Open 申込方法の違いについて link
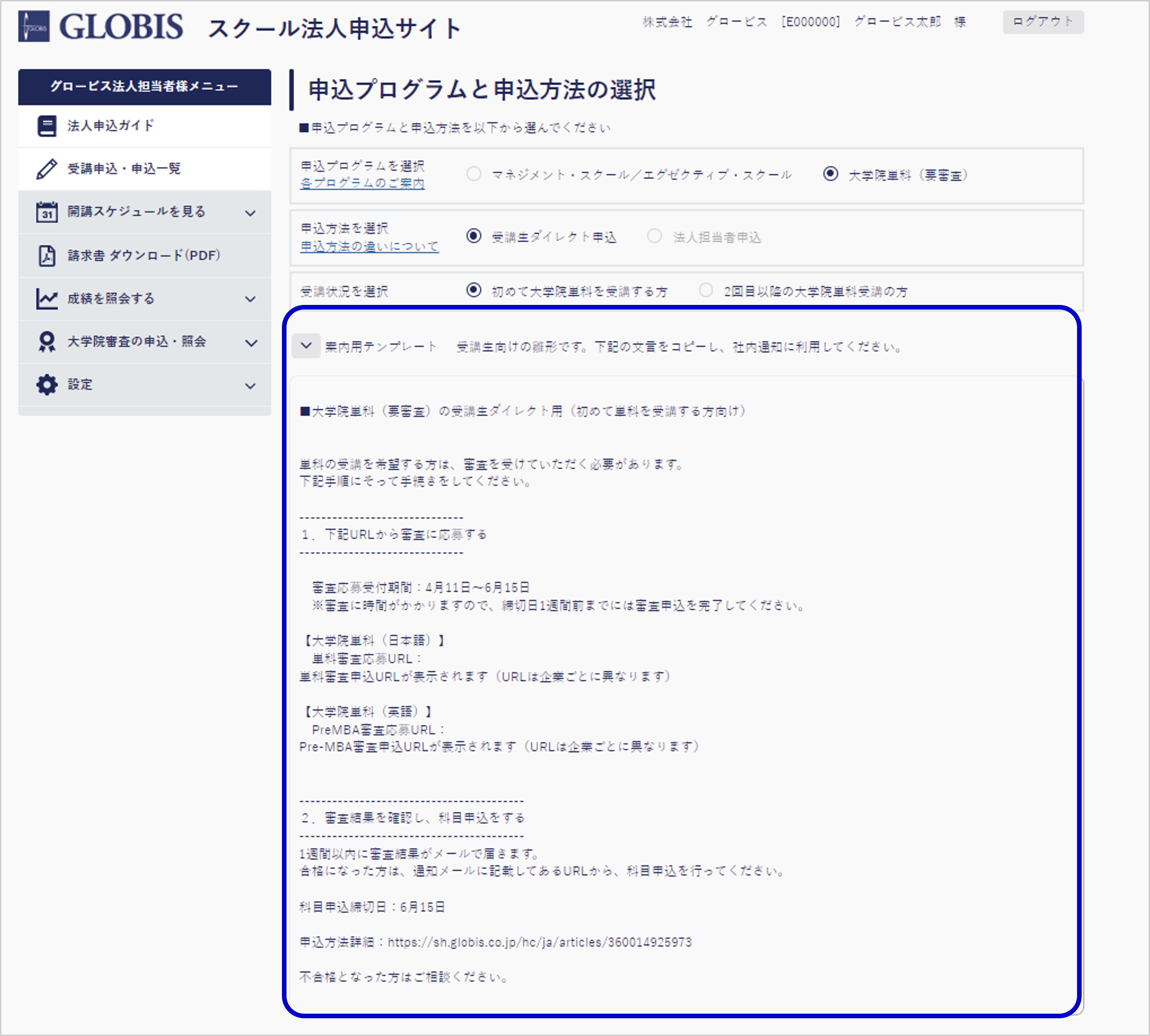1150x1036 pixels. click(x=370, y=246)
